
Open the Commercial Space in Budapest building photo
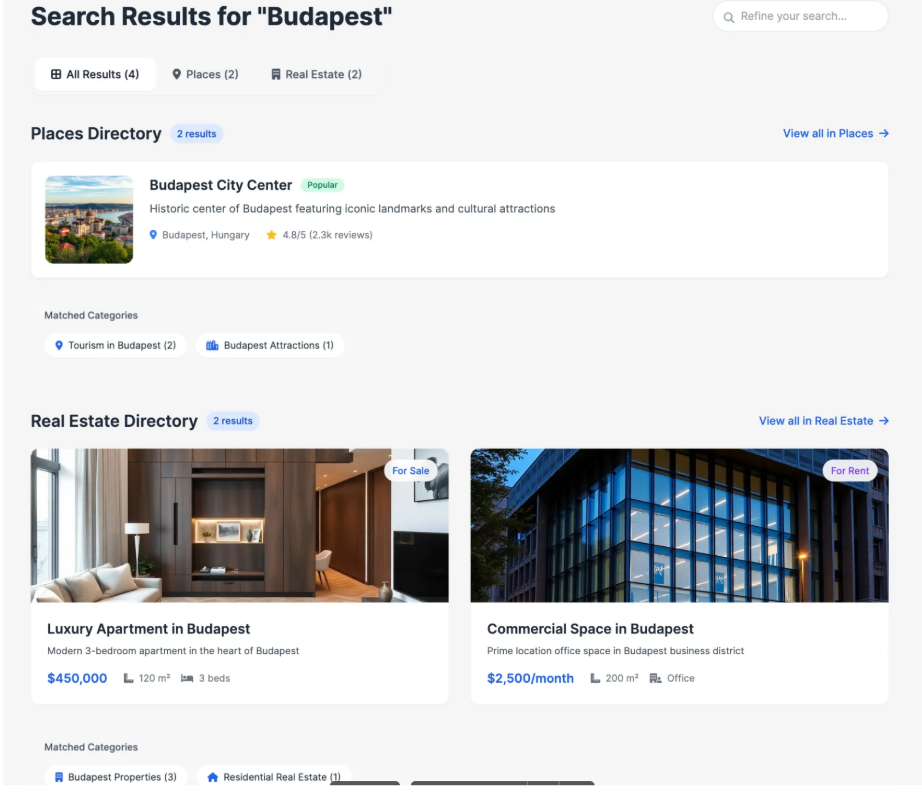[679, 525]
